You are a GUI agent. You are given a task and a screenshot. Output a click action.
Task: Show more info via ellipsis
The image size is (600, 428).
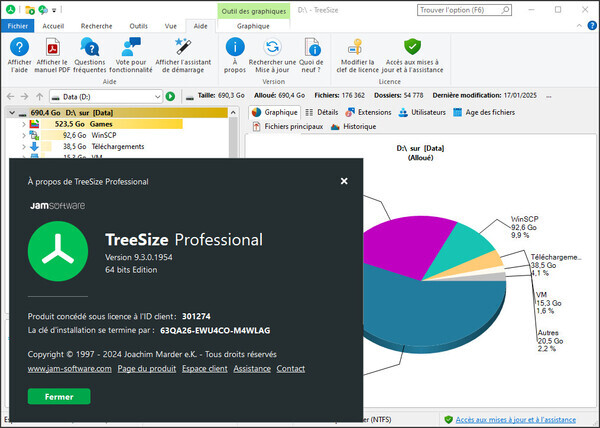coord(549,96)
